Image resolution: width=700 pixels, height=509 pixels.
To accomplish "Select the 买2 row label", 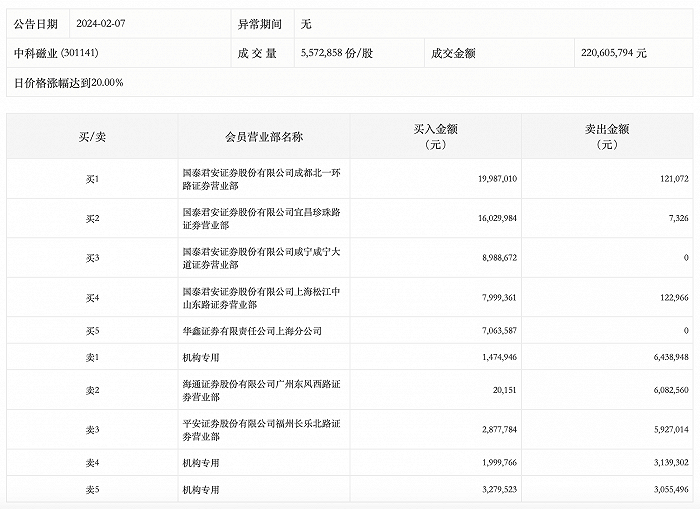I will click(x=92, y=218).
